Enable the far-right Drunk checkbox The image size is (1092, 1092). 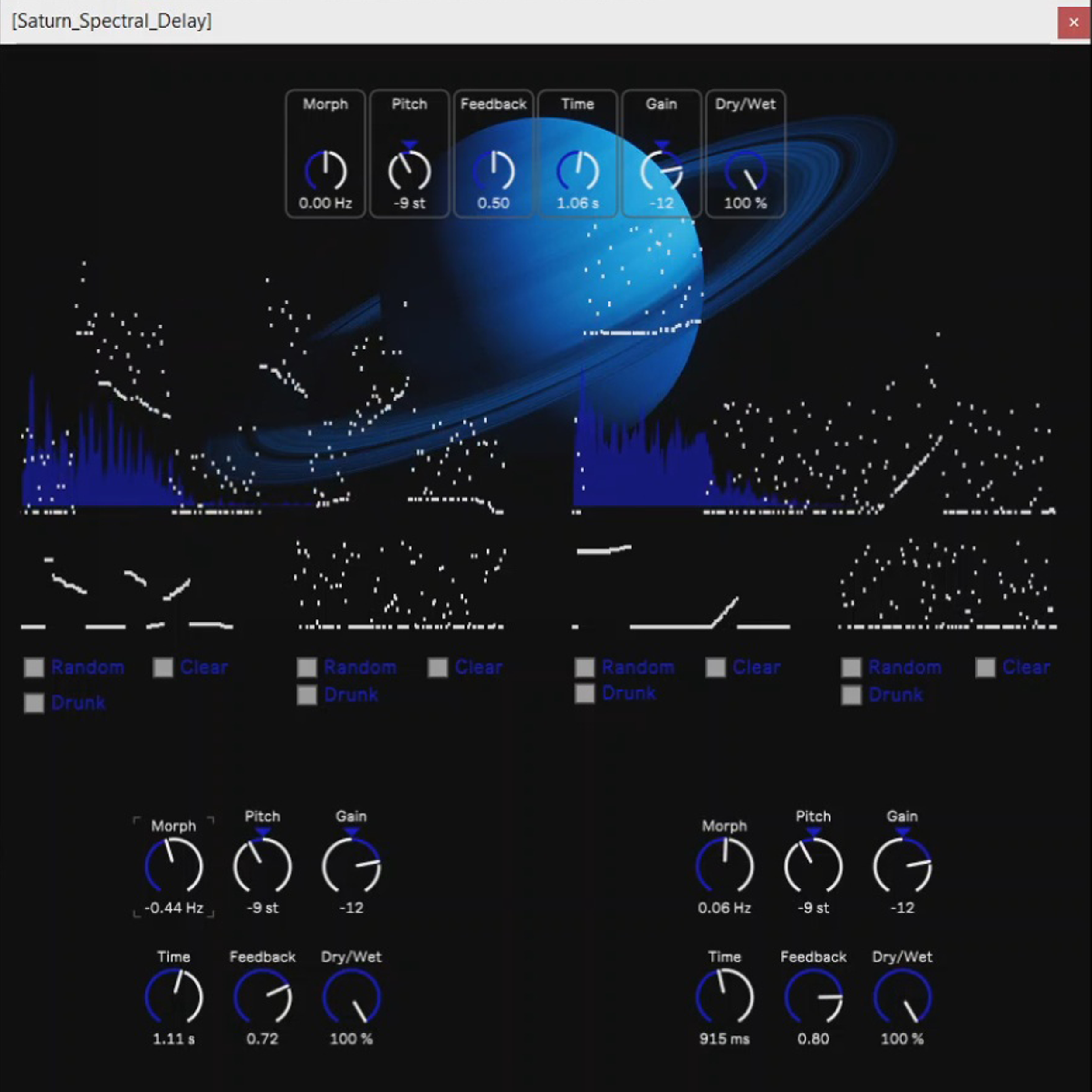[x=851, y=695]
